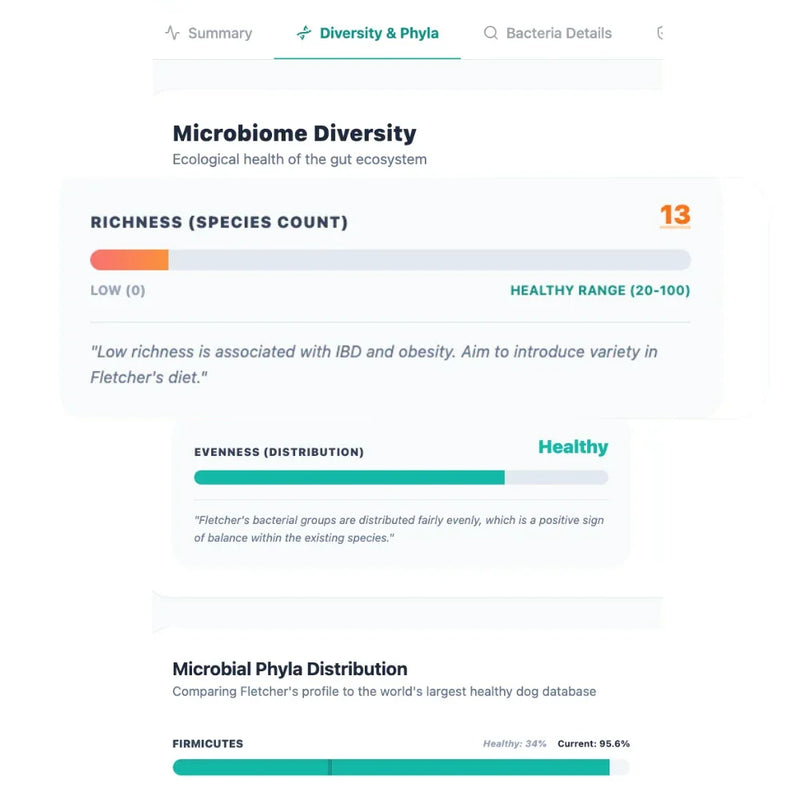Click the orange richness score 13
Image resolution: width=800 pixels, height=800 pixels.
point(675,216)
